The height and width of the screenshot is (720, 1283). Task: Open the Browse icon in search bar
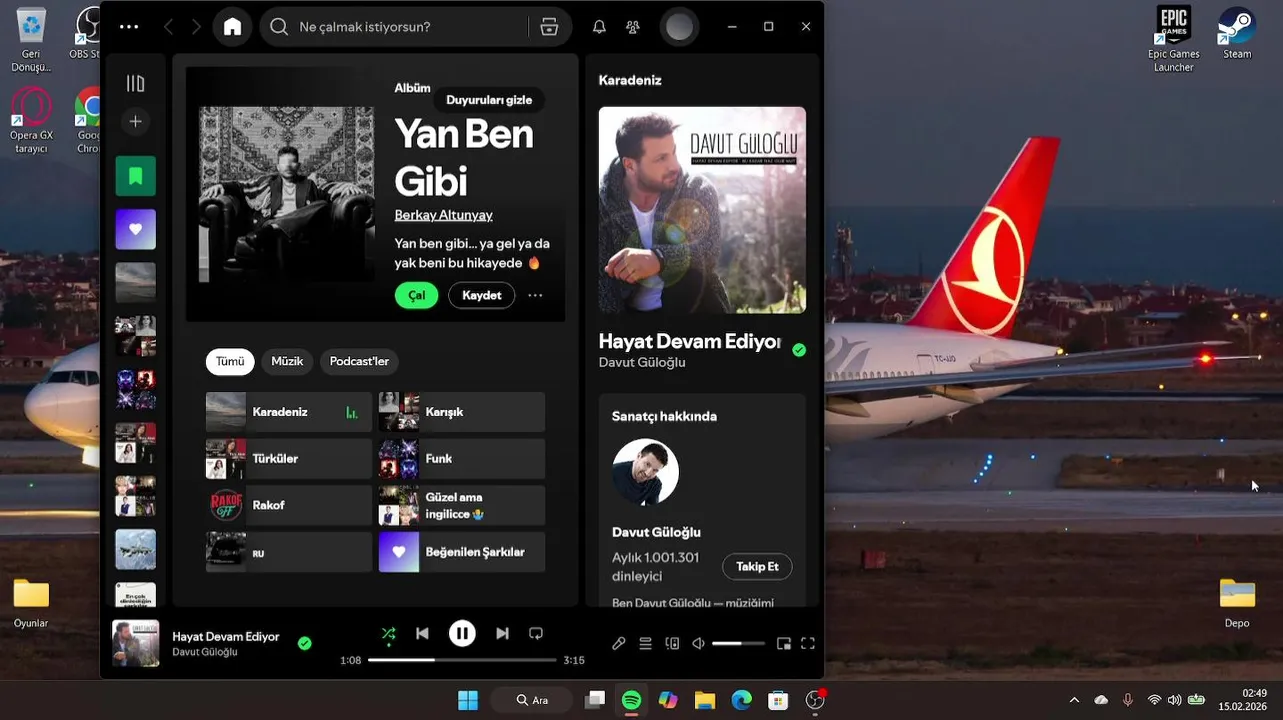click(549, 27)
